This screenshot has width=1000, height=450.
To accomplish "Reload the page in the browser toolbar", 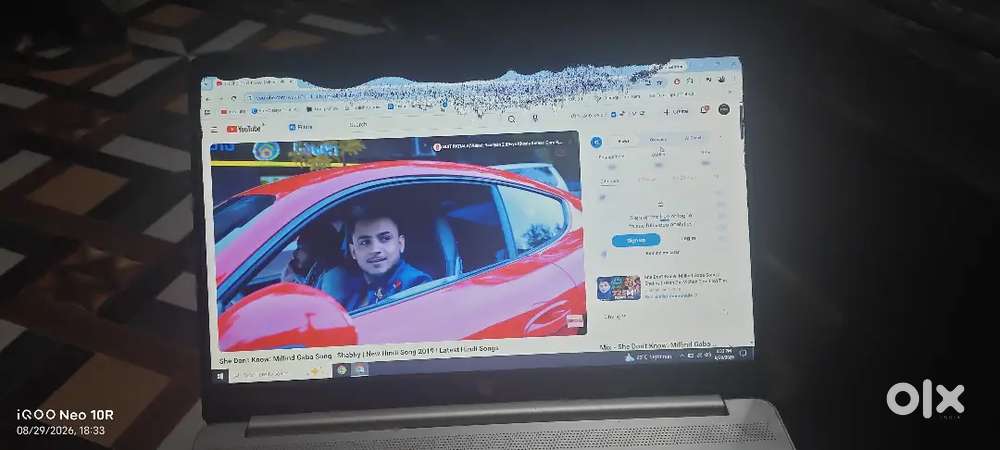I will pyautogui.click(x=233, y=98).
